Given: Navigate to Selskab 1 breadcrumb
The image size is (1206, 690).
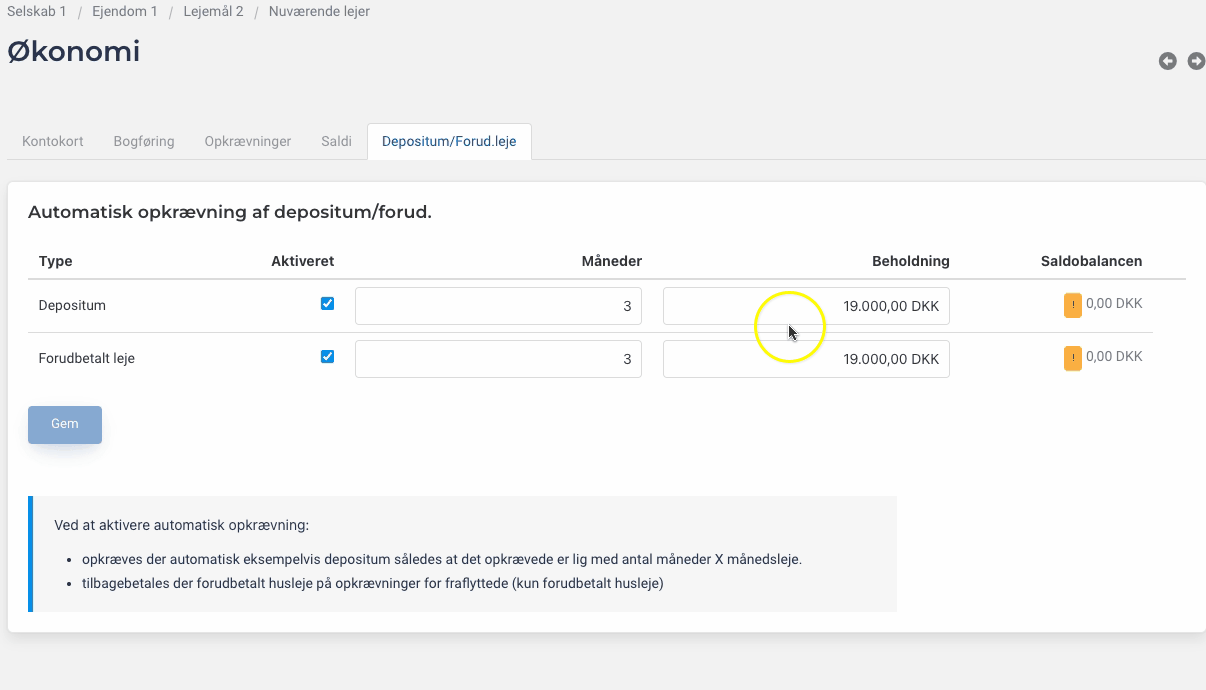Looking at the screenshot, I should [x=36, y=12].
